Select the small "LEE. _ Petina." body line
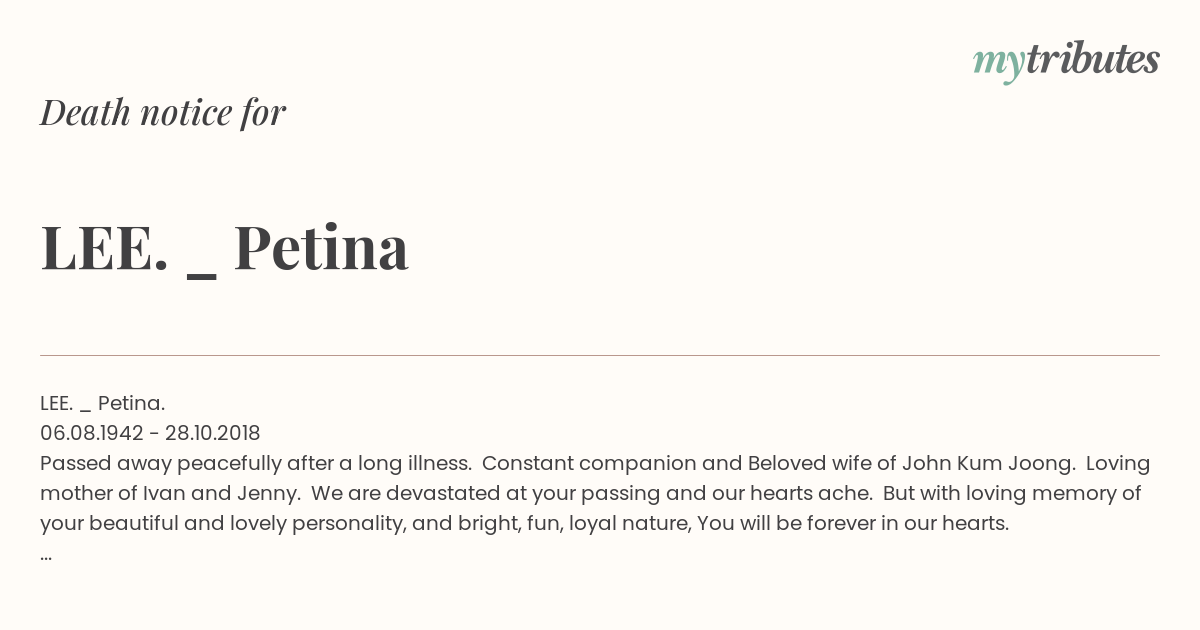Screen dimensions: 1200x630 [103, 403]
